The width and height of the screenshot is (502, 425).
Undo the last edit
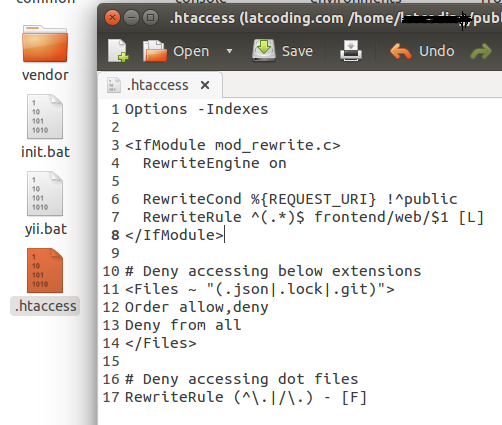coord(422,51)
